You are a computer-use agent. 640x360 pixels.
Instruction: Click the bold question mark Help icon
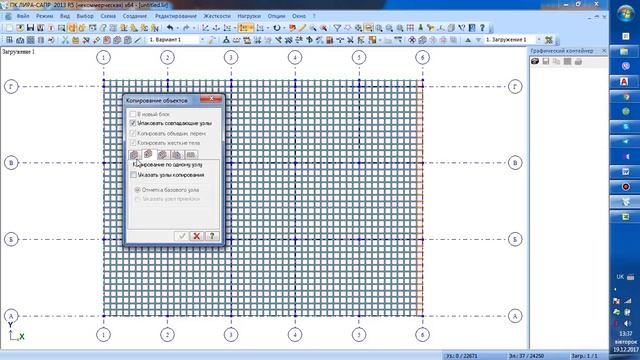click(x=482, y=28)
